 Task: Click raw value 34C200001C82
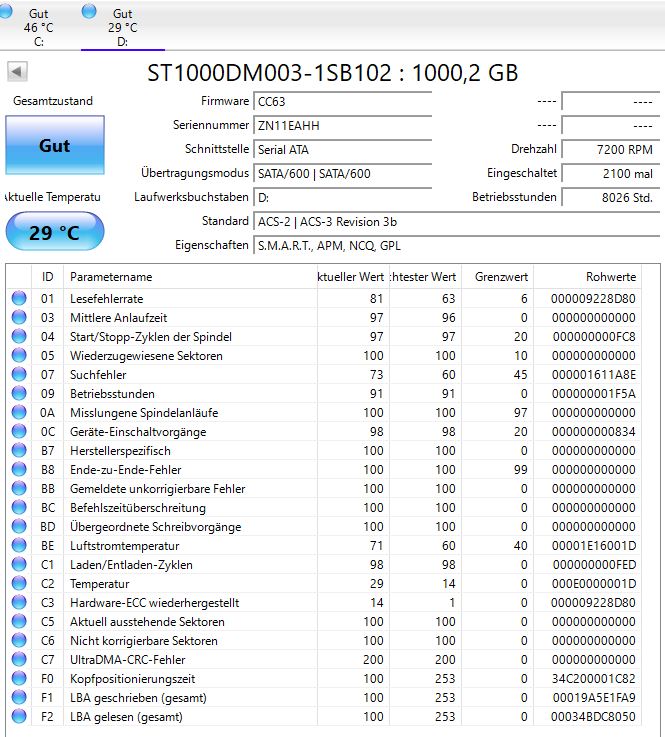pos(593,679)
